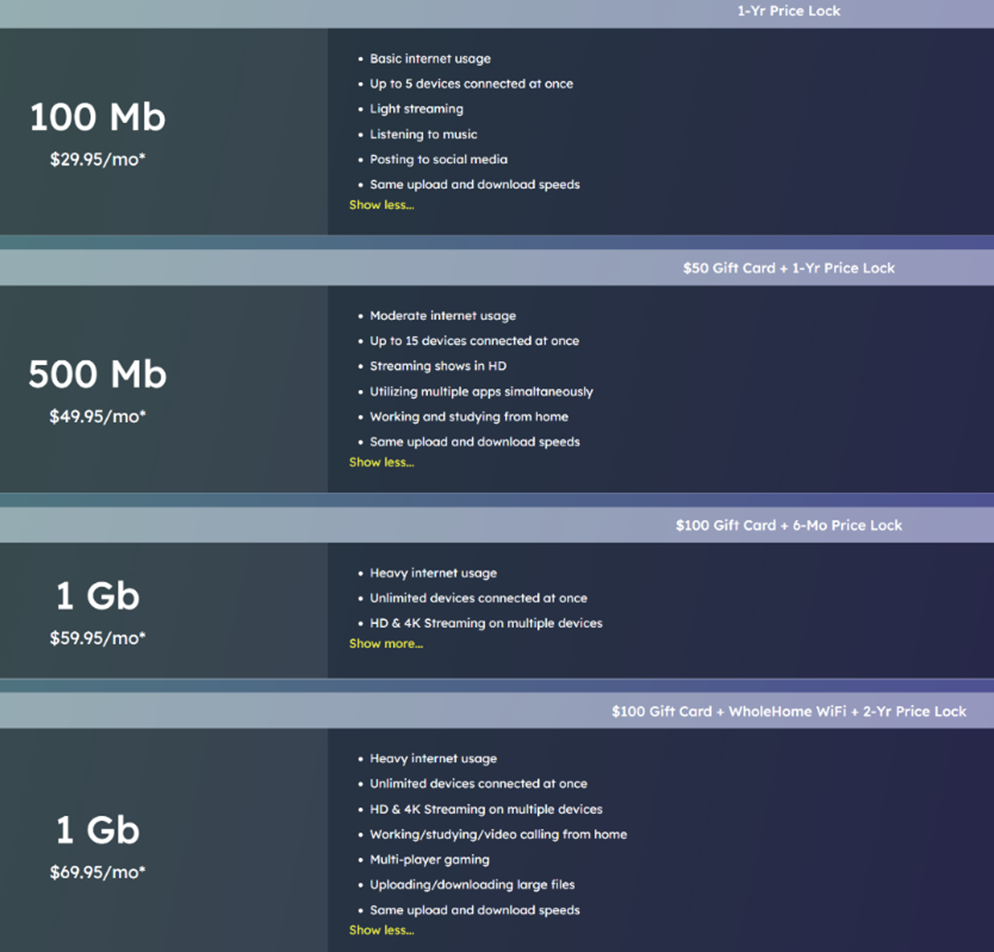The image size is (994, 952).
Task: Collapse the 500 Mb plan's Show less link
Action: (381, 462)
